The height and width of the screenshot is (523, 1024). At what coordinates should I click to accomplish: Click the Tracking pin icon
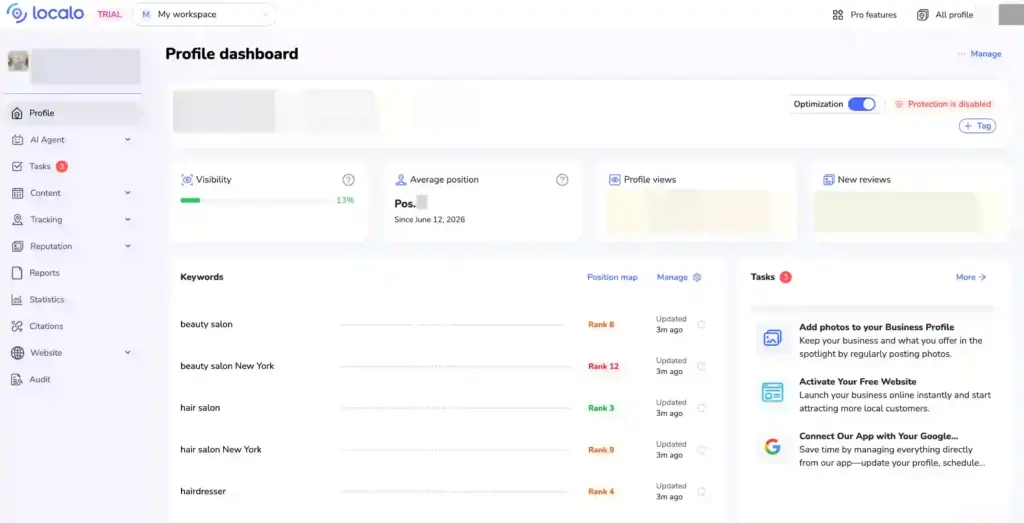coord(17,219)
